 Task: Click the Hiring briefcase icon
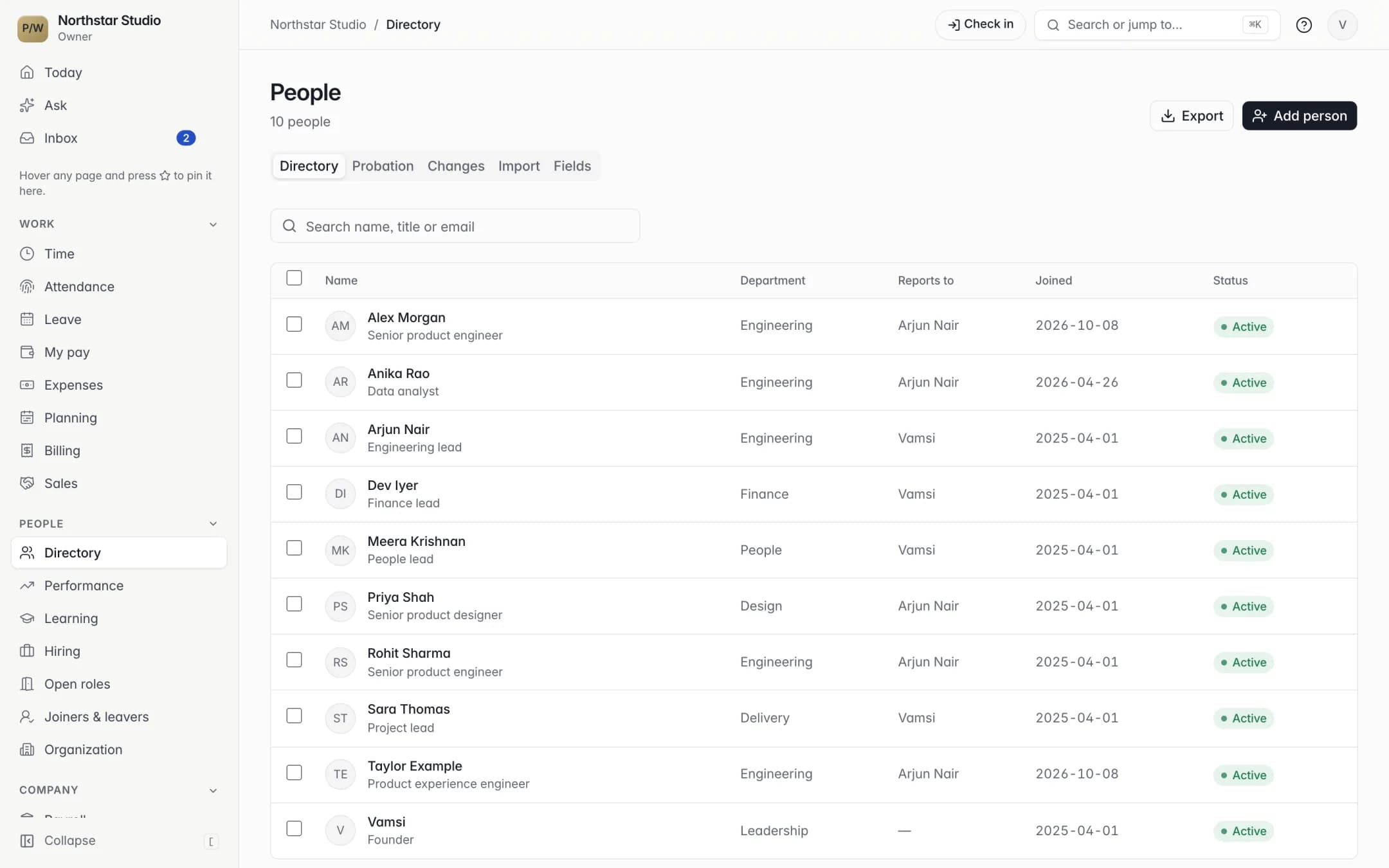27,651
